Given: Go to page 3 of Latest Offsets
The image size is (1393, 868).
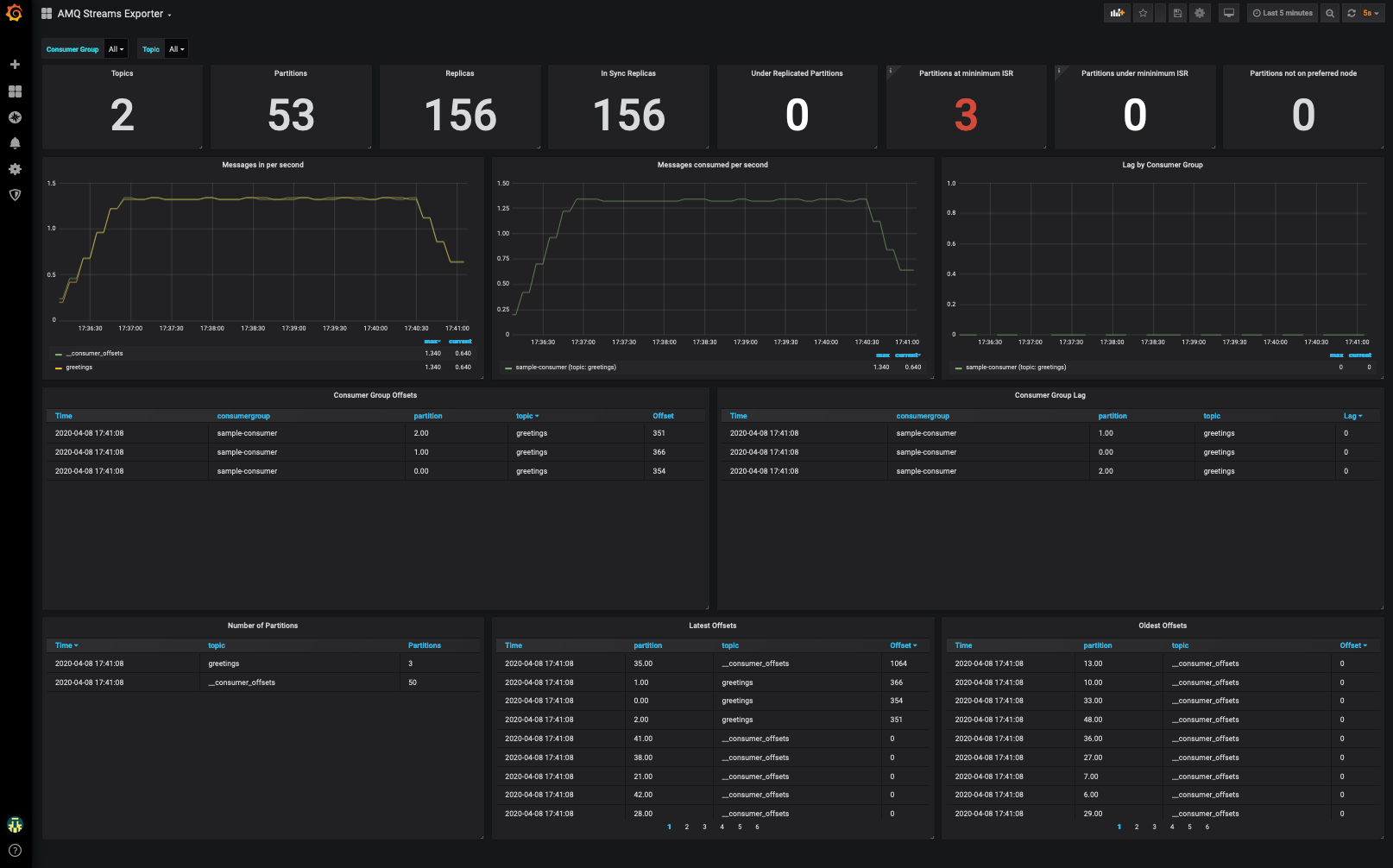Looking at the screenshot, I should point(704,827).
